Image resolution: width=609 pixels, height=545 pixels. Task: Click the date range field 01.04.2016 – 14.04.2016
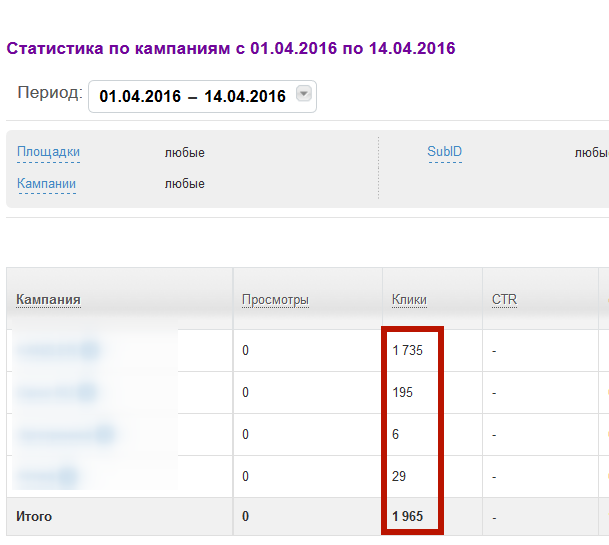click(202, 96)
